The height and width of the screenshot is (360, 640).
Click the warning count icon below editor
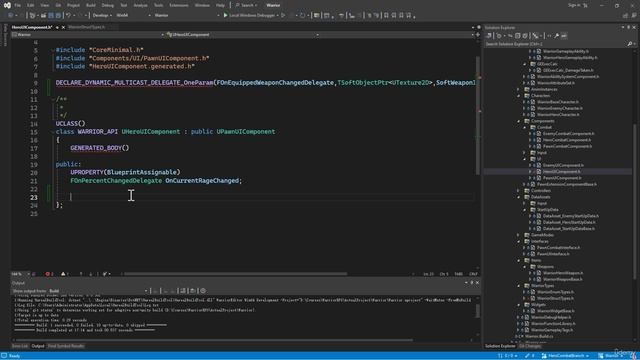(64, 274)
